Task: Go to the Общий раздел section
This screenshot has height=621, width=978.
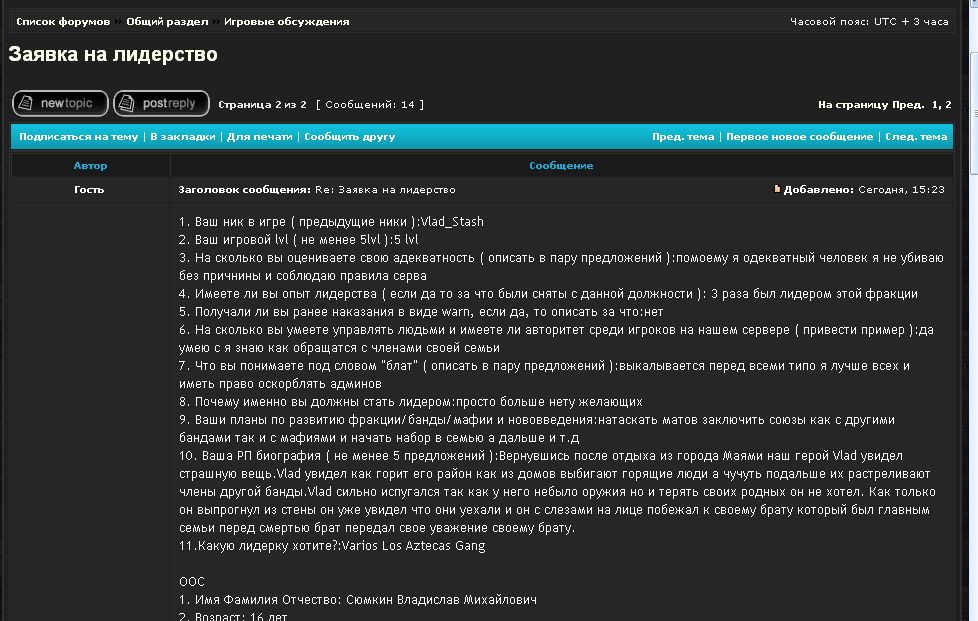Action: [x=167, y=21]
